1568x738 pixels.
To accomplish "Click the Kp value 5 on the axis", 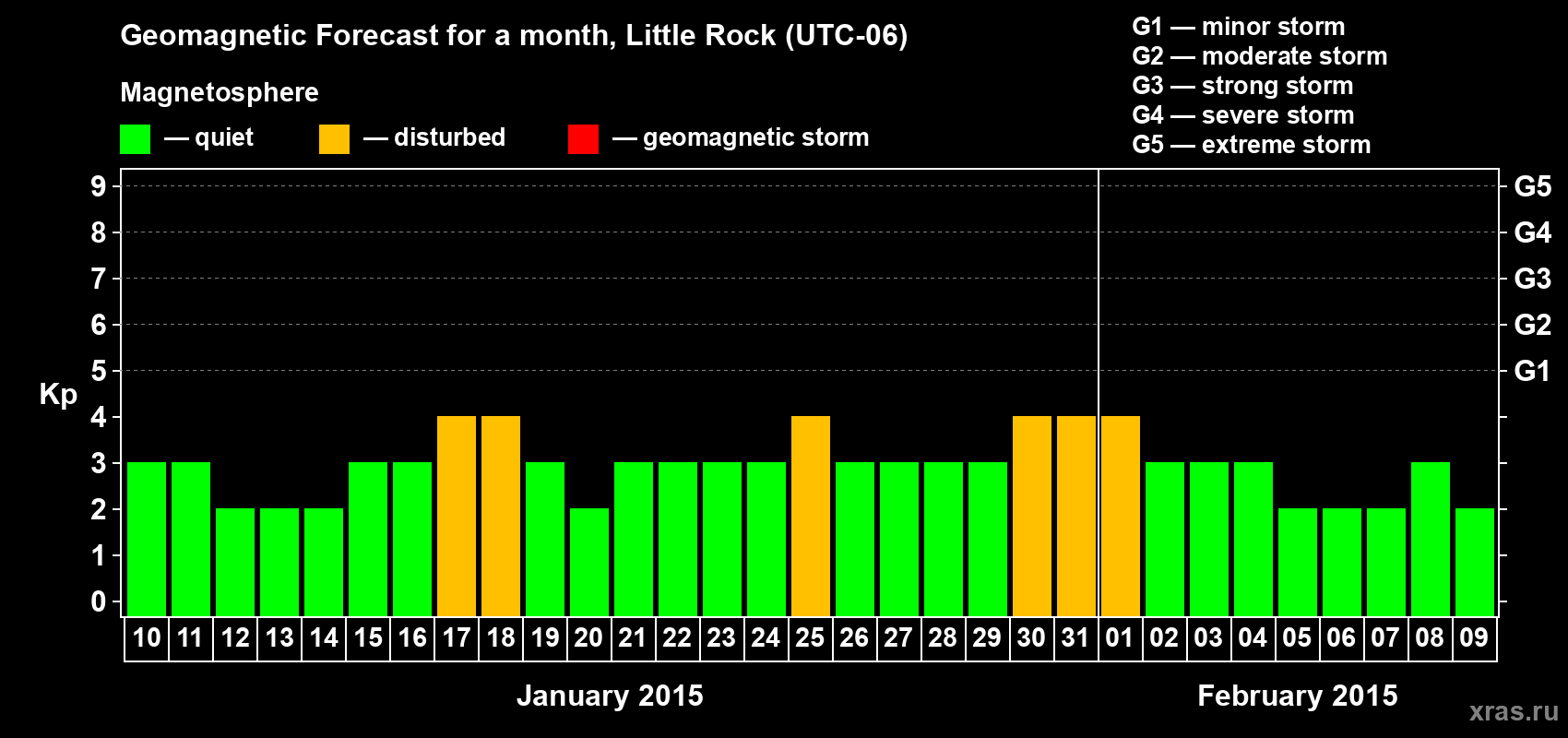I will (99, 371).
